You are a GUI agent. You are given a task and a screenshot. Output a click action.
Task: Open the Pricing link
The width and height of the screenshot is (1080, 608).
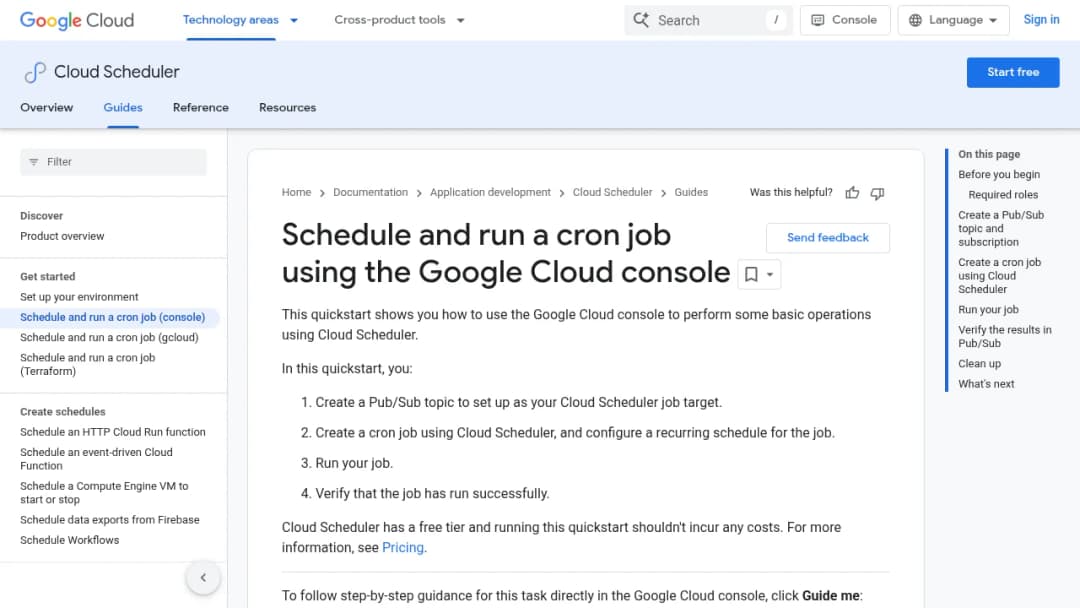pyautogui.click(x=403, y=547)
